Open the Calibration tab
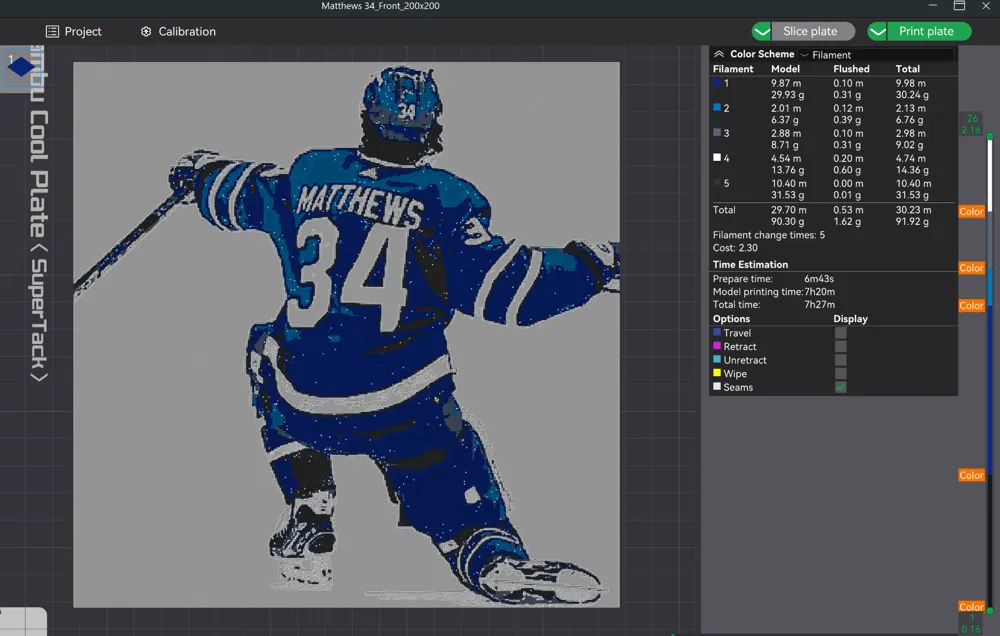This screenshot has width=1000, height=636. 178,31
